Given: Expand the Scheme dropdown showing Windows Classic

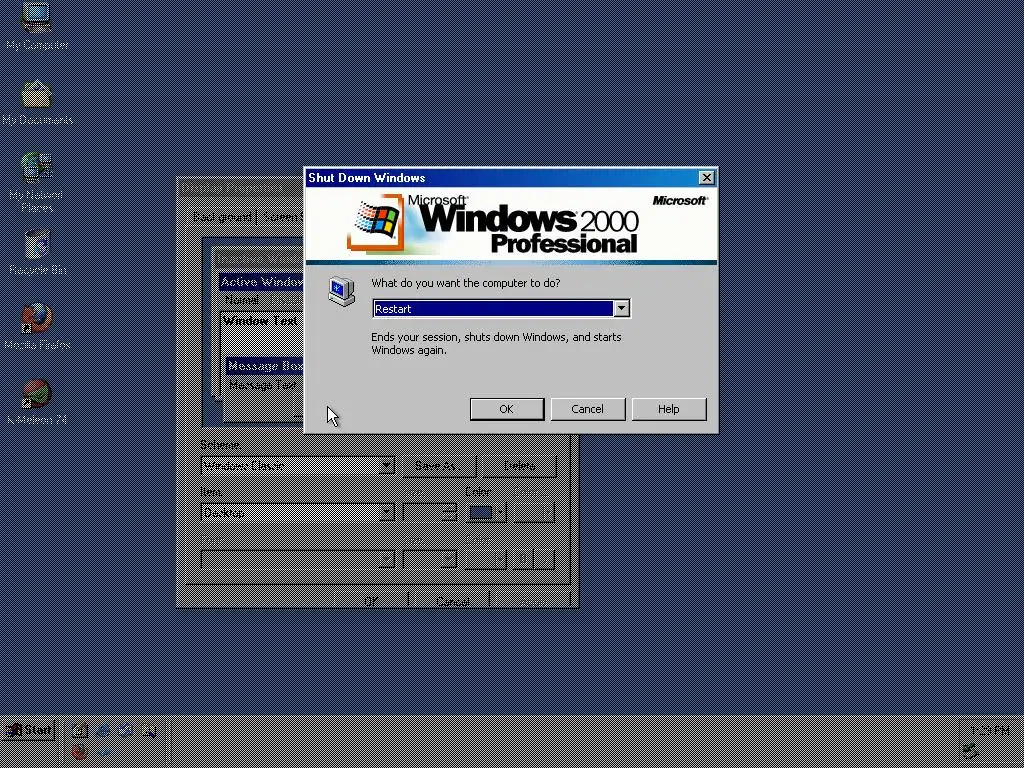Looking at the screenshot, I should [386, 466].
